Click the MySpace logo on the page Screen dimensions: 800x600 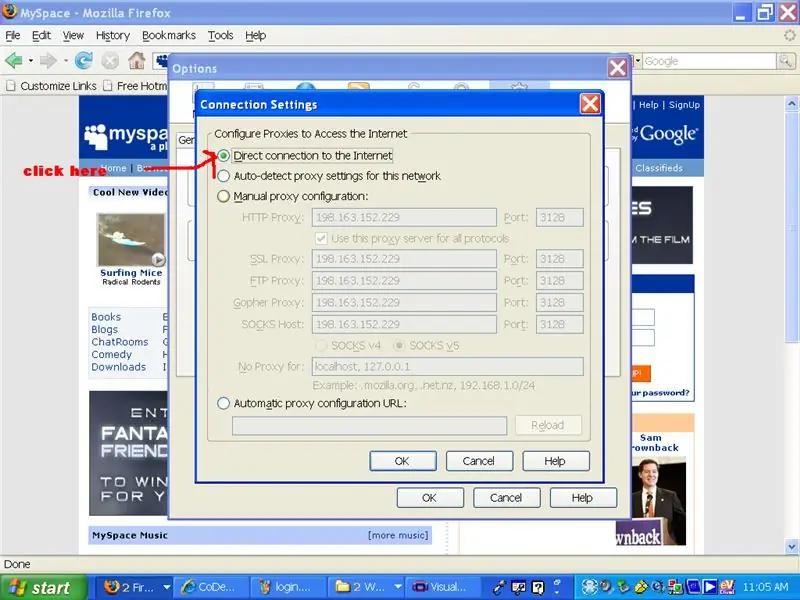(x=126, y=137)
